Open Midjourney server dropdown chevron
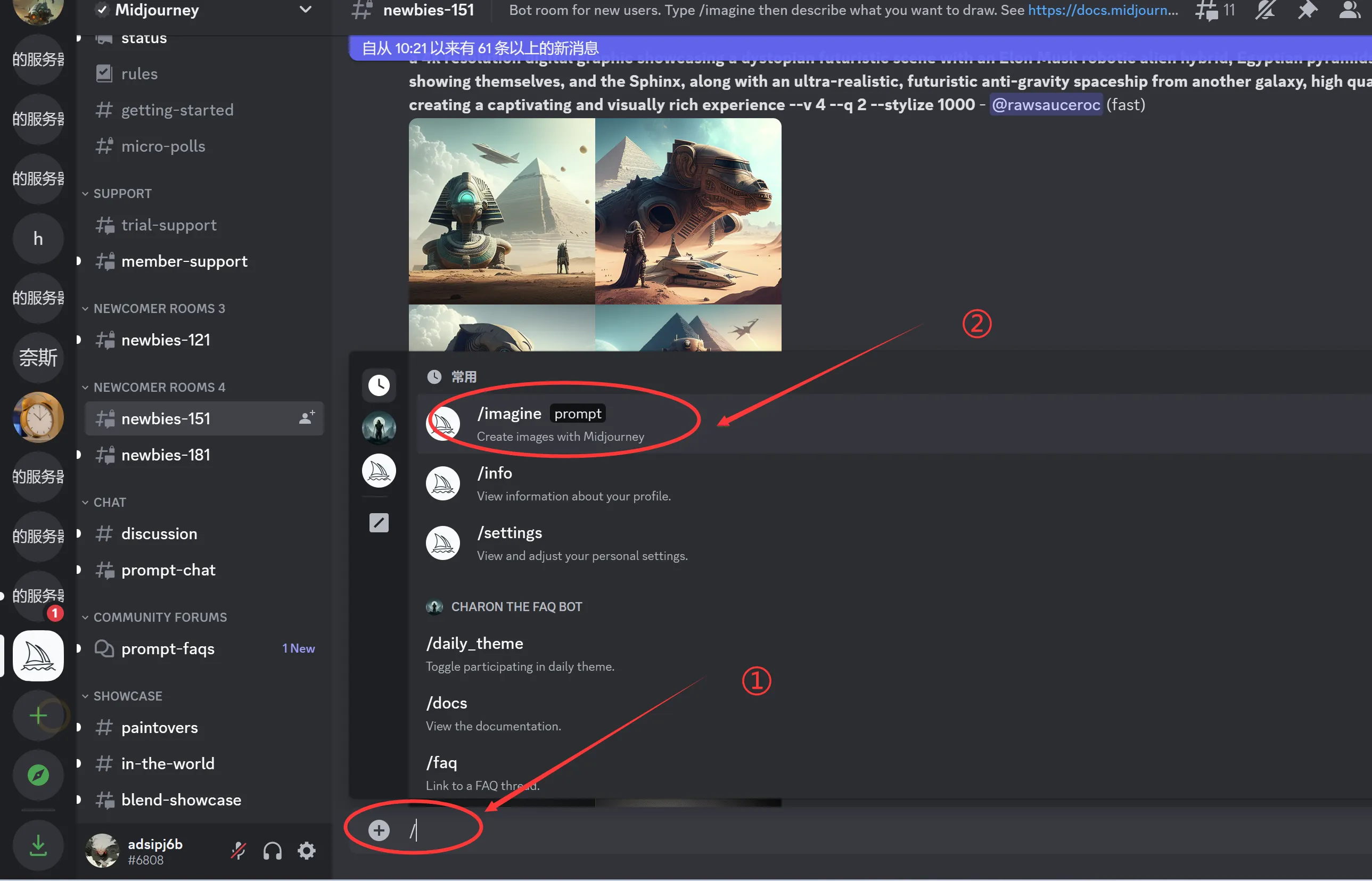The width and height of the screenshot is (1372, 881). pos(306,10)
